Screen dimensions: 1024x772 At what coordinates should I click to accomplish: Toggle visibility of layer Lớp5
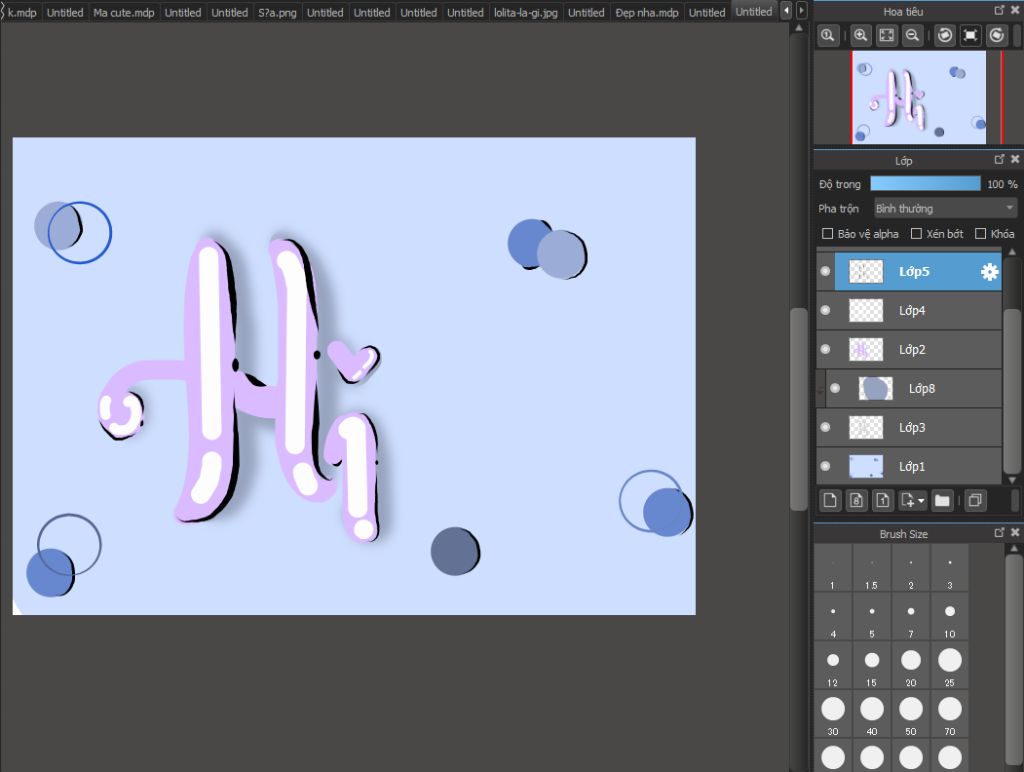click(825, 271)
